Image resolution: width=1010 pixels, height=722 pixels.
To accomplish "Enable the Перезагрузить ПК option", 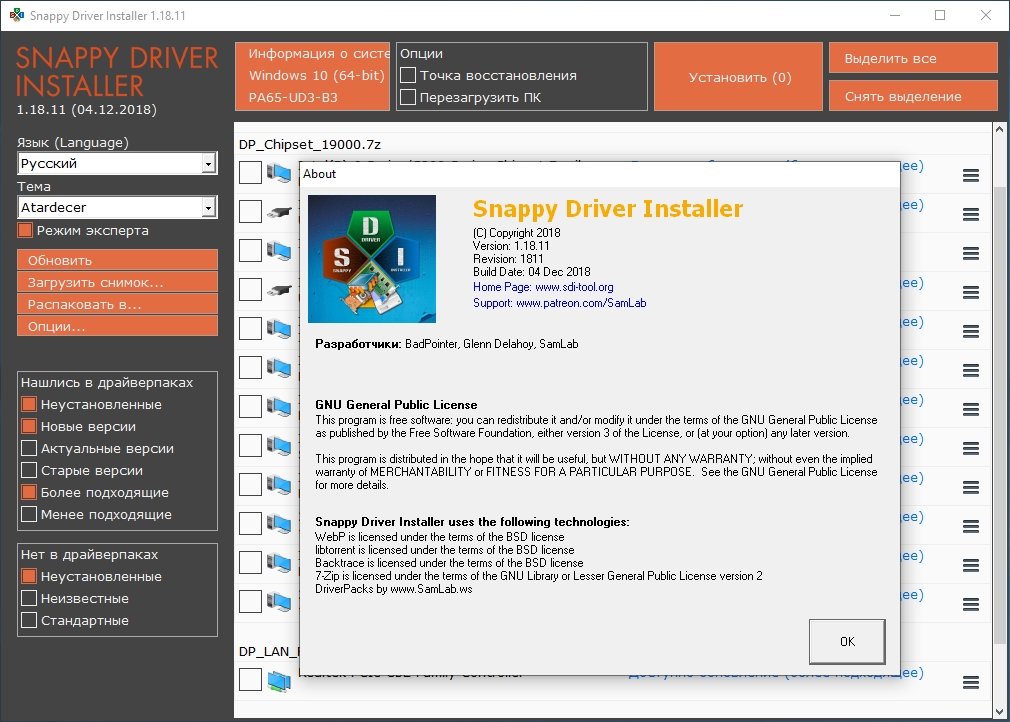I will [x=408, y=97].
